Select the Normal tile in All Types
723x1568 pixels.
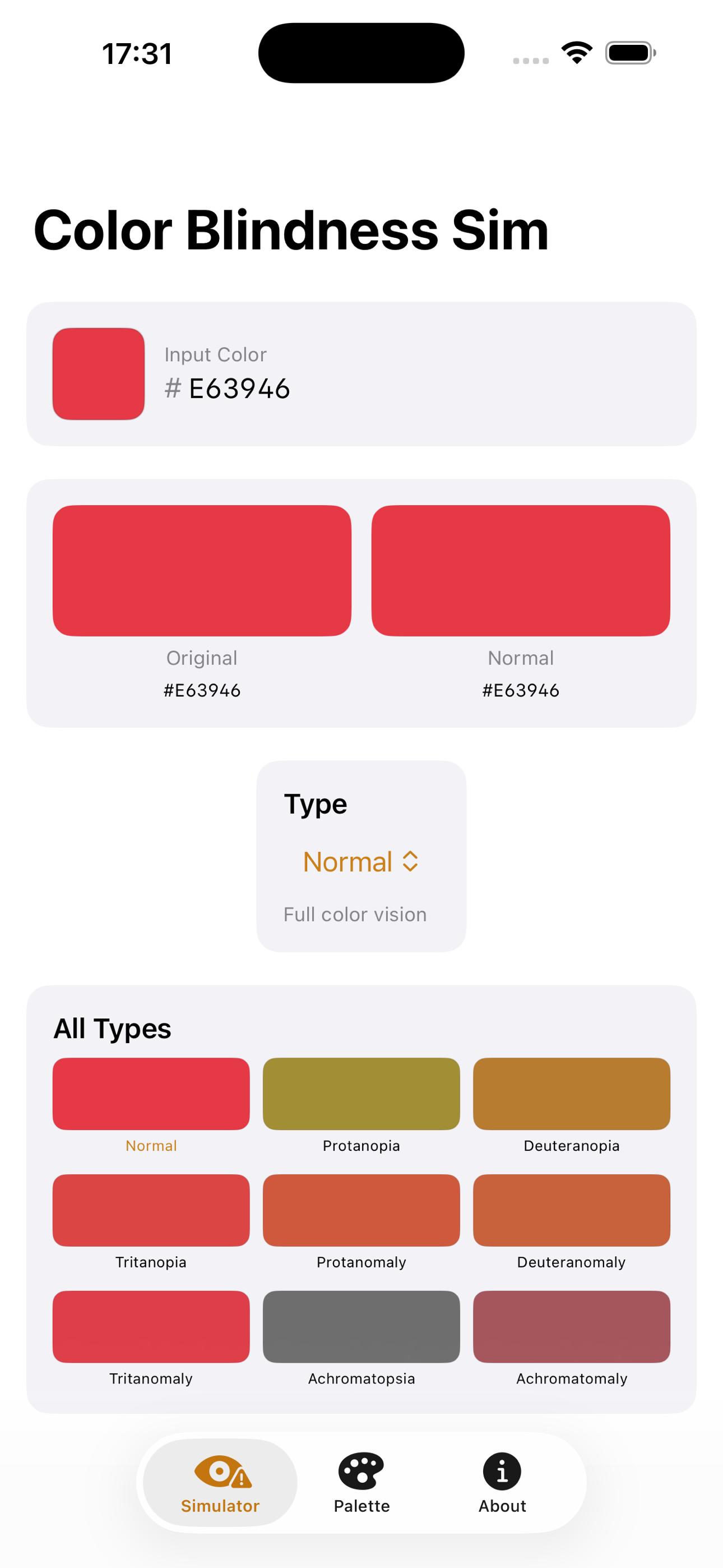(151, 1093)
